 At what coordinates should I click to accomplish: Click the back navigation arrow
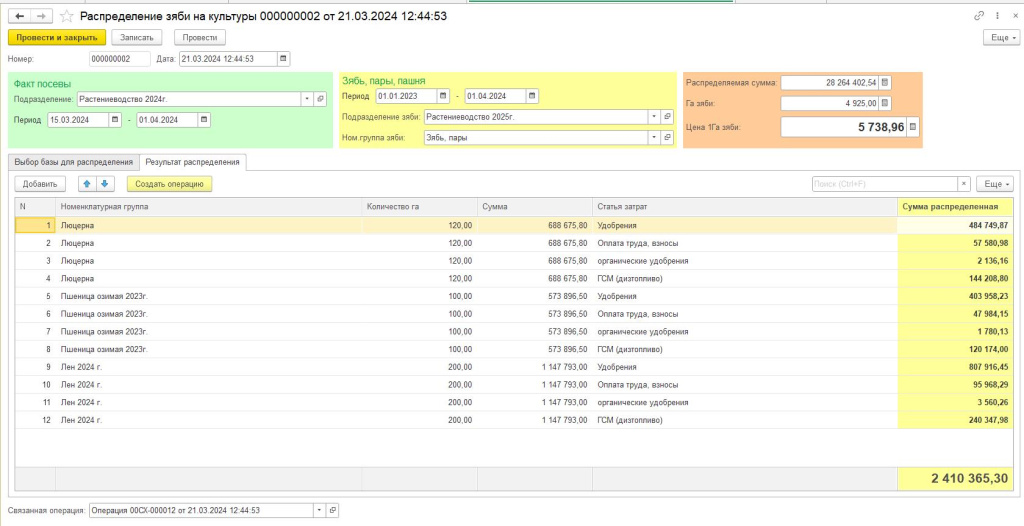(x=20, y=16)
